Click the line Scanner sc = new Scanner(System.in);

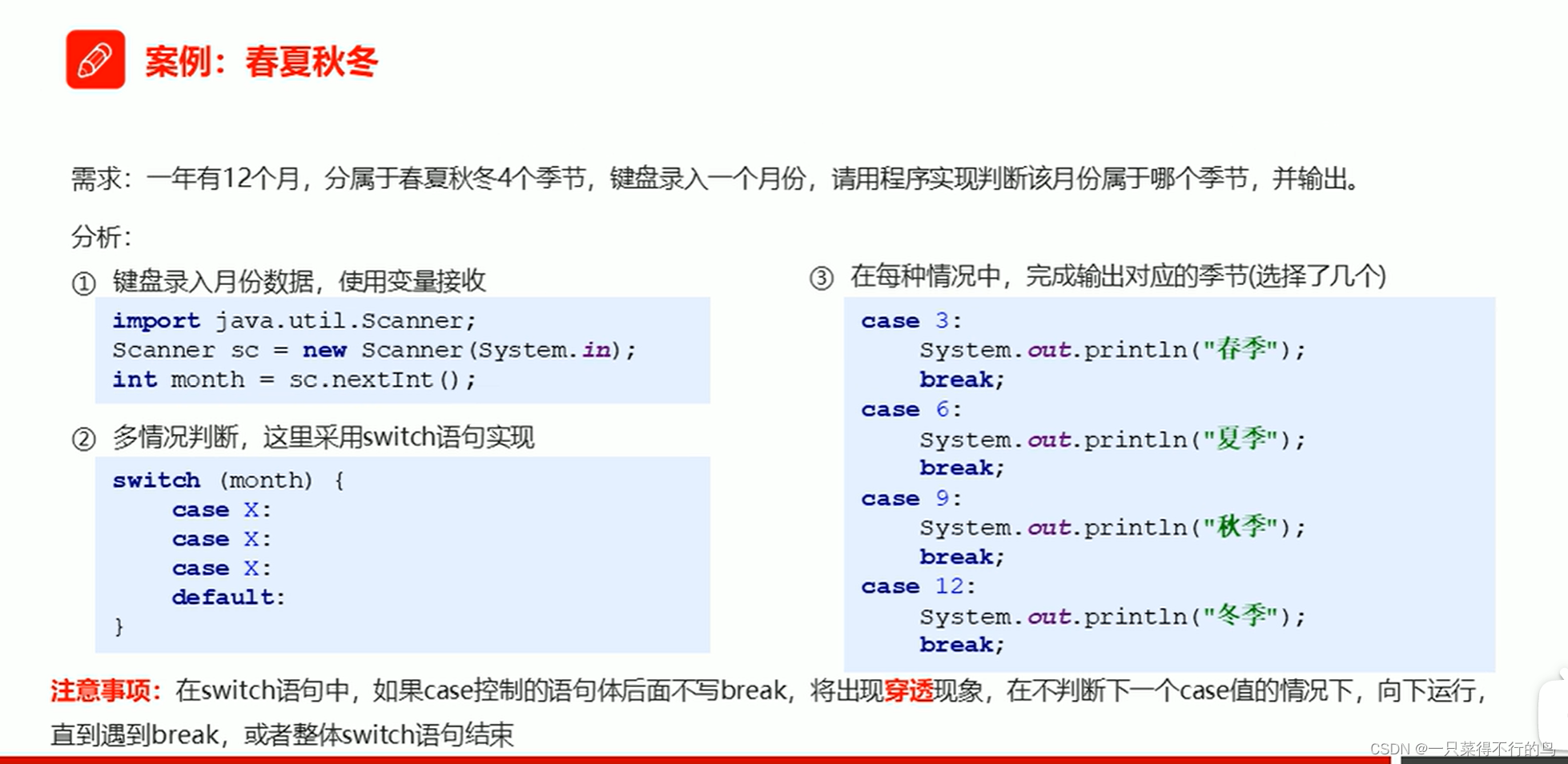click(374, 350)
